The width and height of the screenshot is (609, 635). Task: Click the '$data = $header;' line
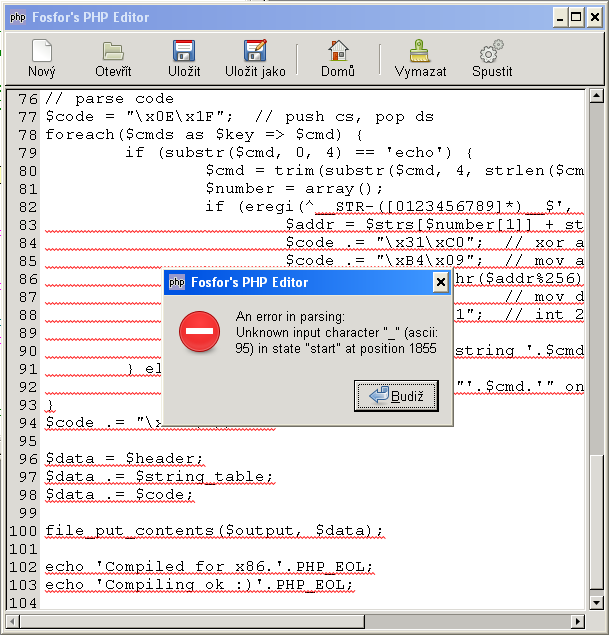[x=124, y=458]
